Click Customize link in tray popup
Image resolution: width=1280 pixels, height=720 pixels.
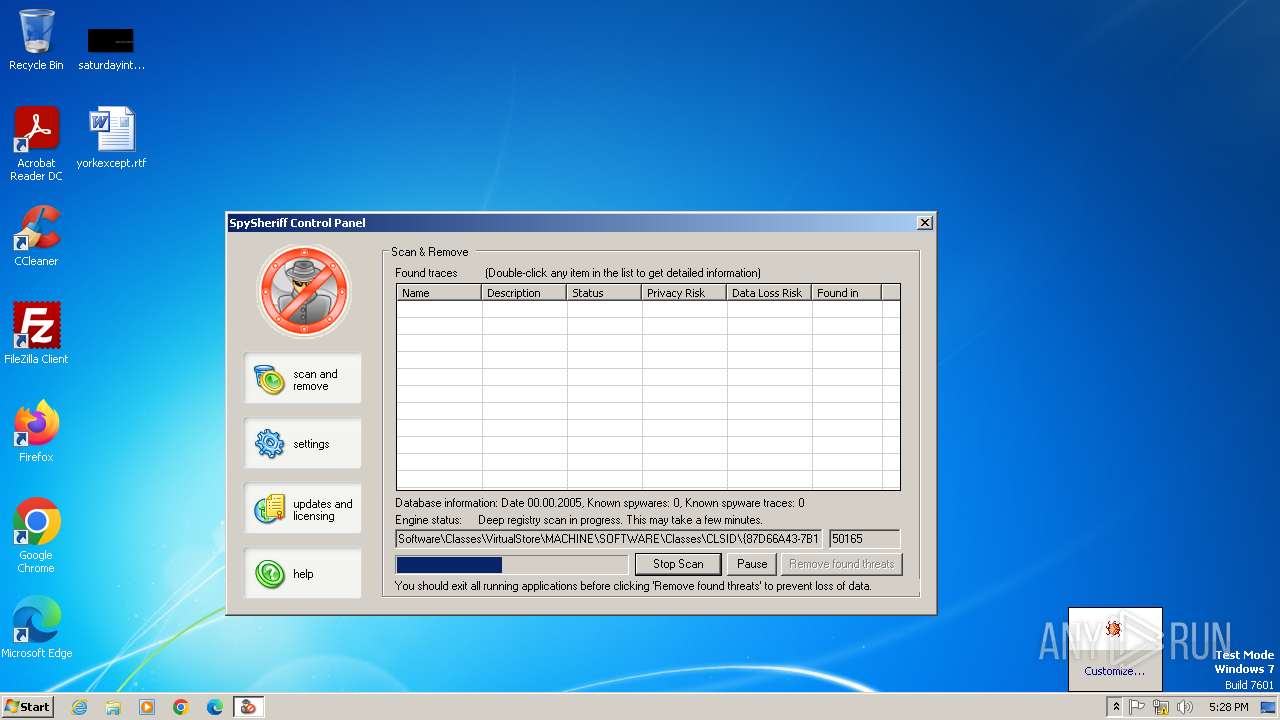click(1114, 671)
